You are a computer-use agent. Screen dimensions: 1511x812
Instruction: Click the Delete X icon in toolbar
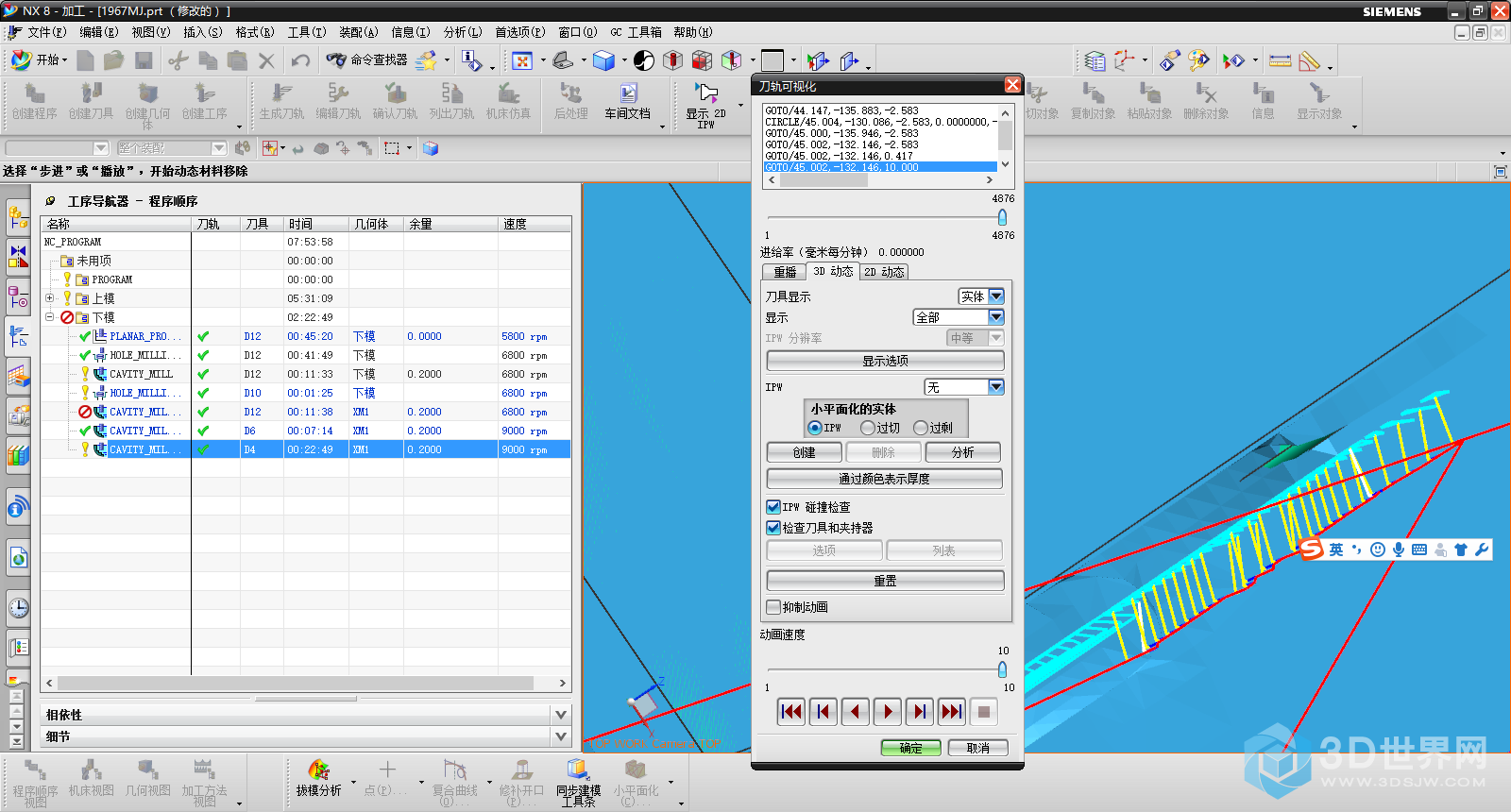point(266,60)
